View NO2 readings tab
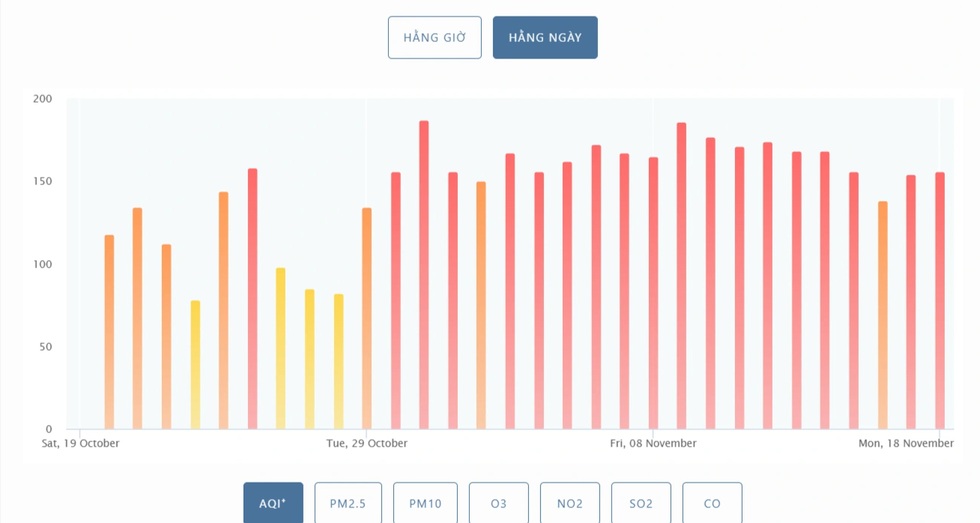980x523 pixels. tap(570, 503)
